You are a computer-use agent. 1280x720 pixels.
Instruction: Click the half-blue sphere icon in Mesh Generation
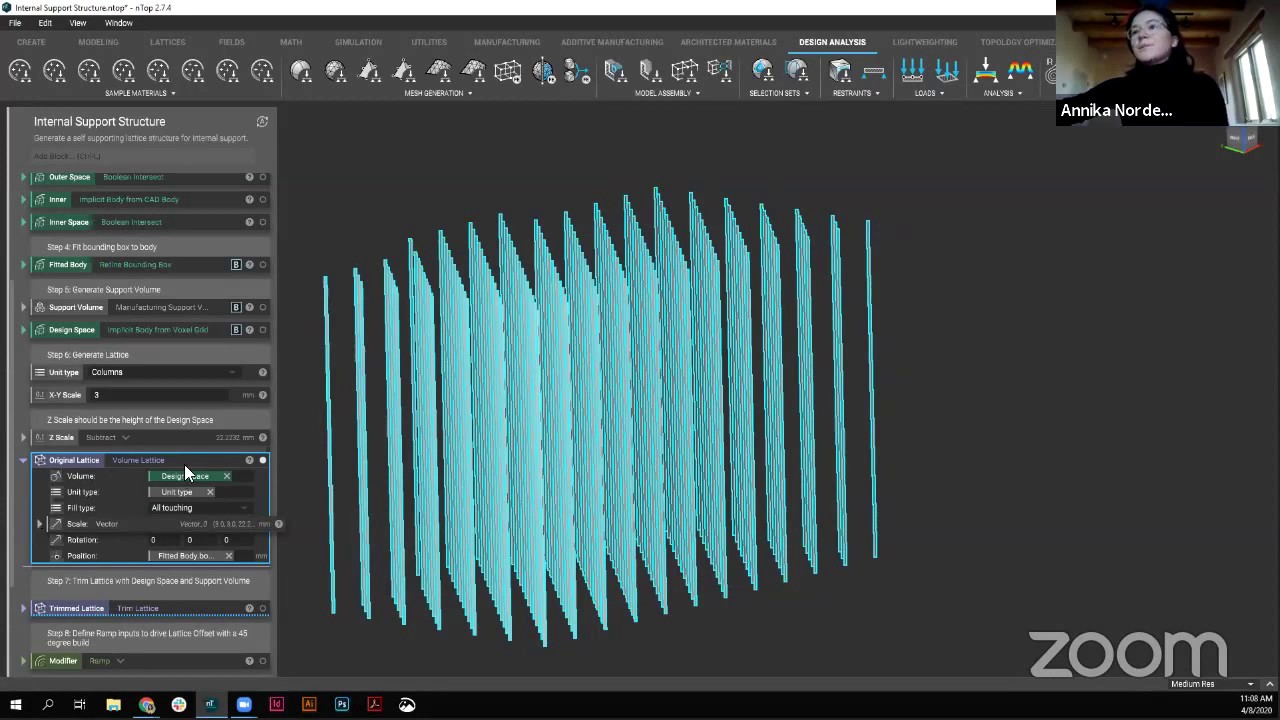click(x=543, y=71)
